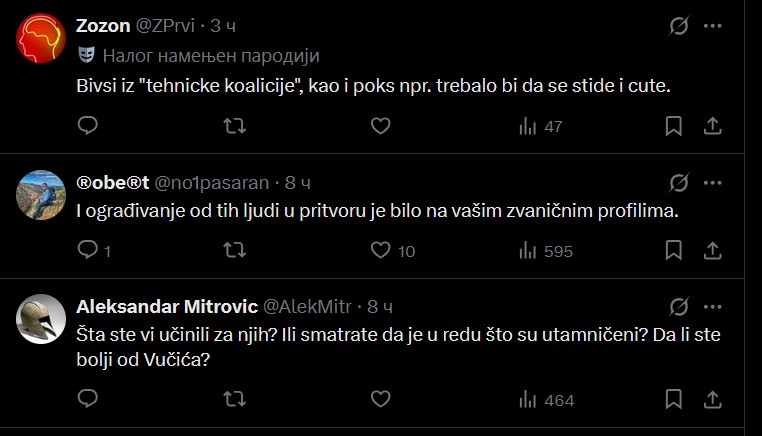
Task: Share Aleksandar Mitrovic's tweet
Action: (712, 400)
